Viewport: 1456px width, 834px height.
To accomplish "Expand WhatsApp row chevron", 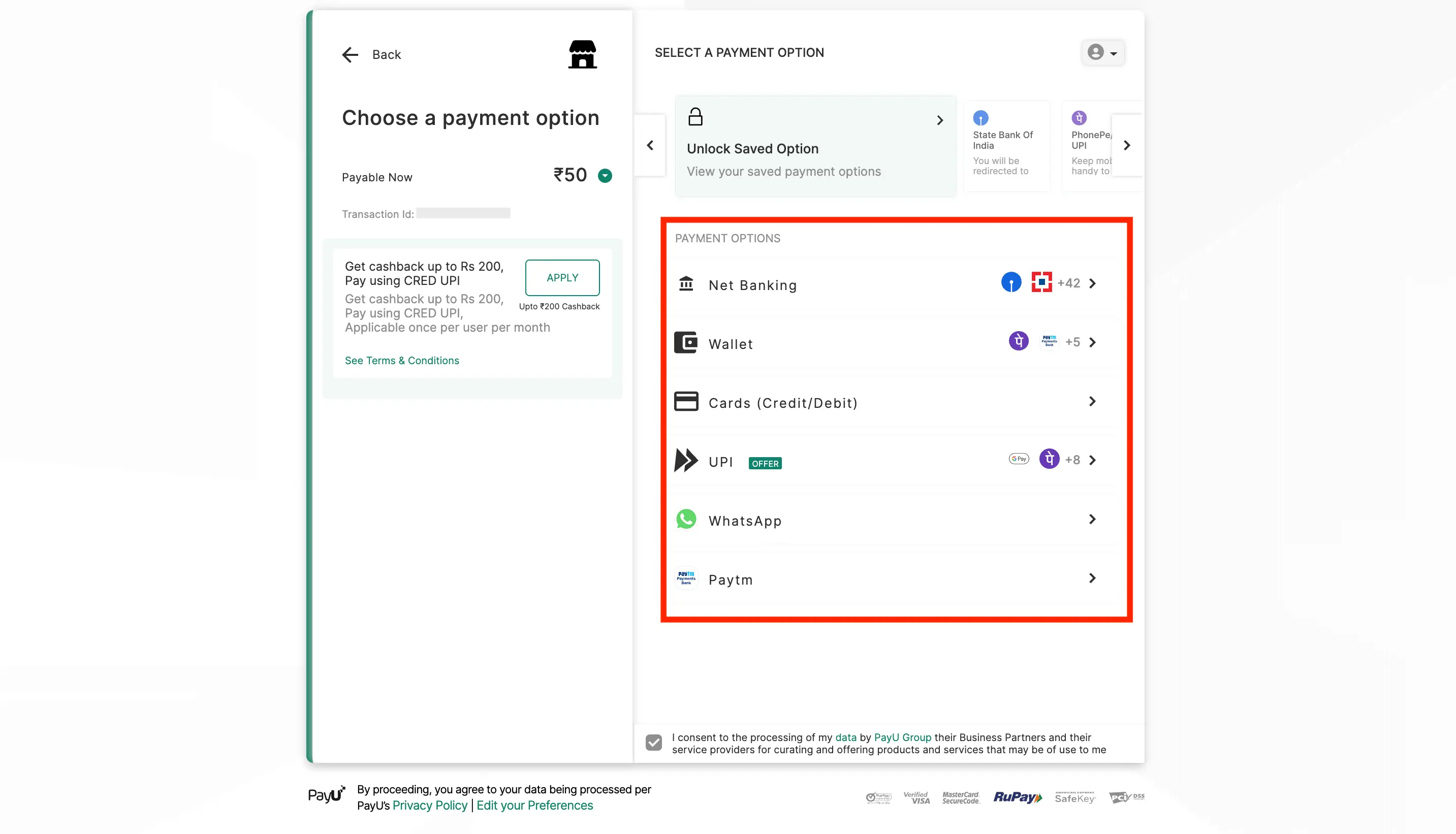I will [x=1092, y=520].
